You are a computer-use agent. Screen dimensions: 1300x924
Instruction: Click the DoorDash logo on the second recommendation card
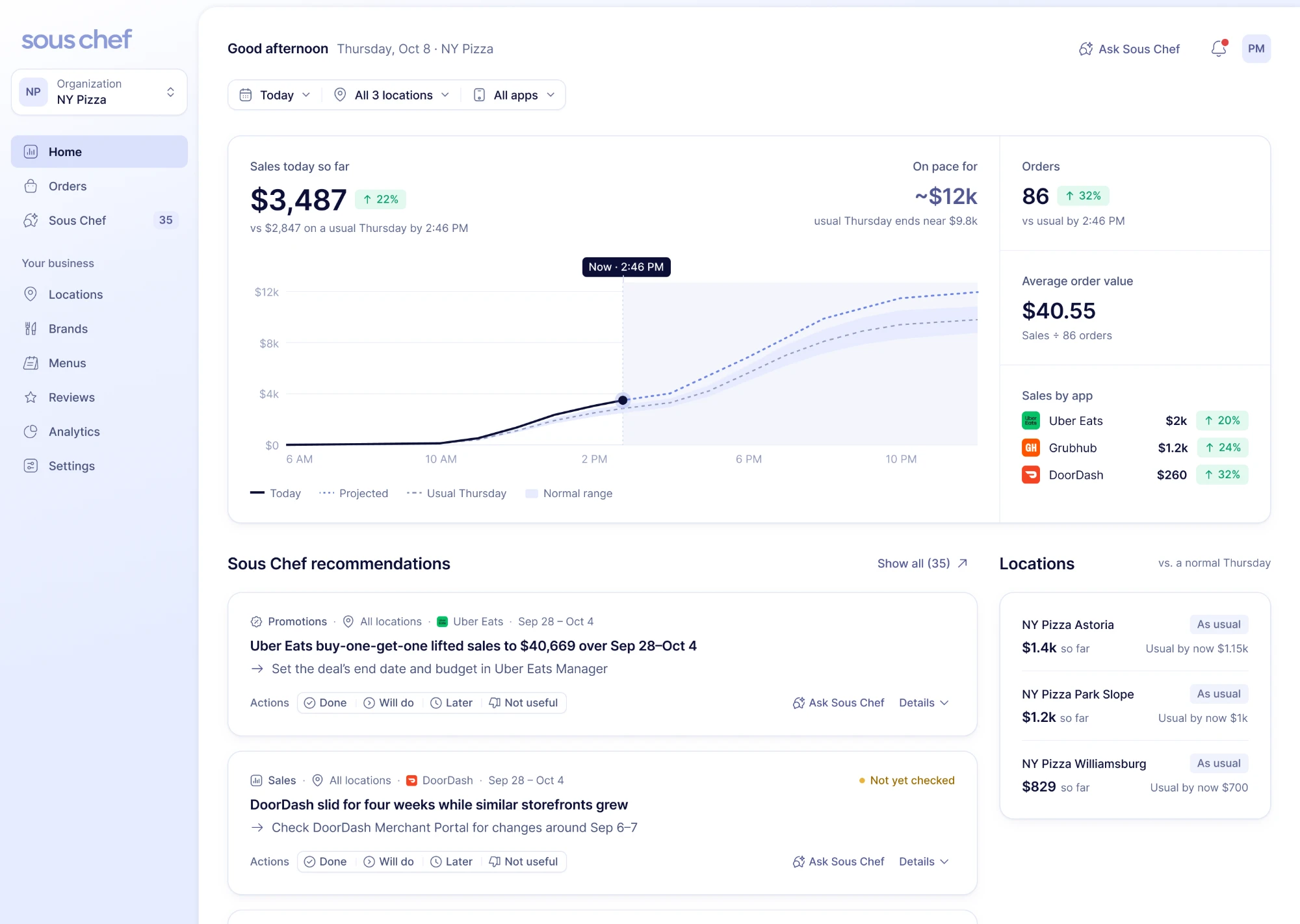(x=411, y=780)
